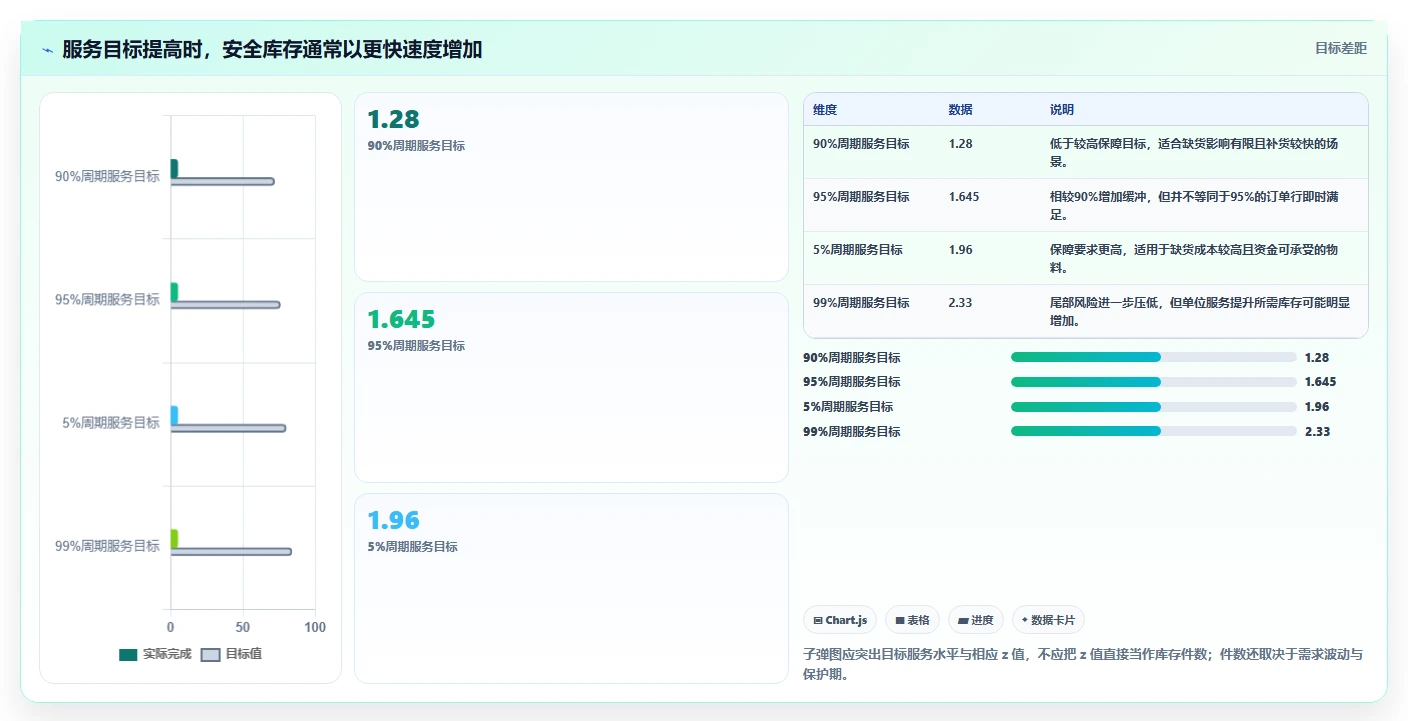The width and height of the screenshot is (1408, 721).
Task: Click table cell 1.96 in 5% row
Action: coord(961,250)
